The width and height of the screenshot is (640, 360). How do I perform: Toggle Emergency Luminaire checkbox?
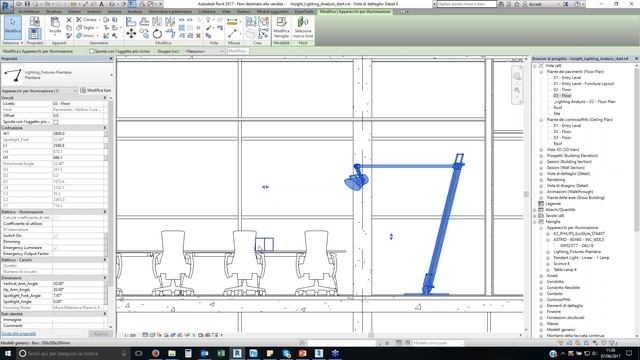point(56,248)
